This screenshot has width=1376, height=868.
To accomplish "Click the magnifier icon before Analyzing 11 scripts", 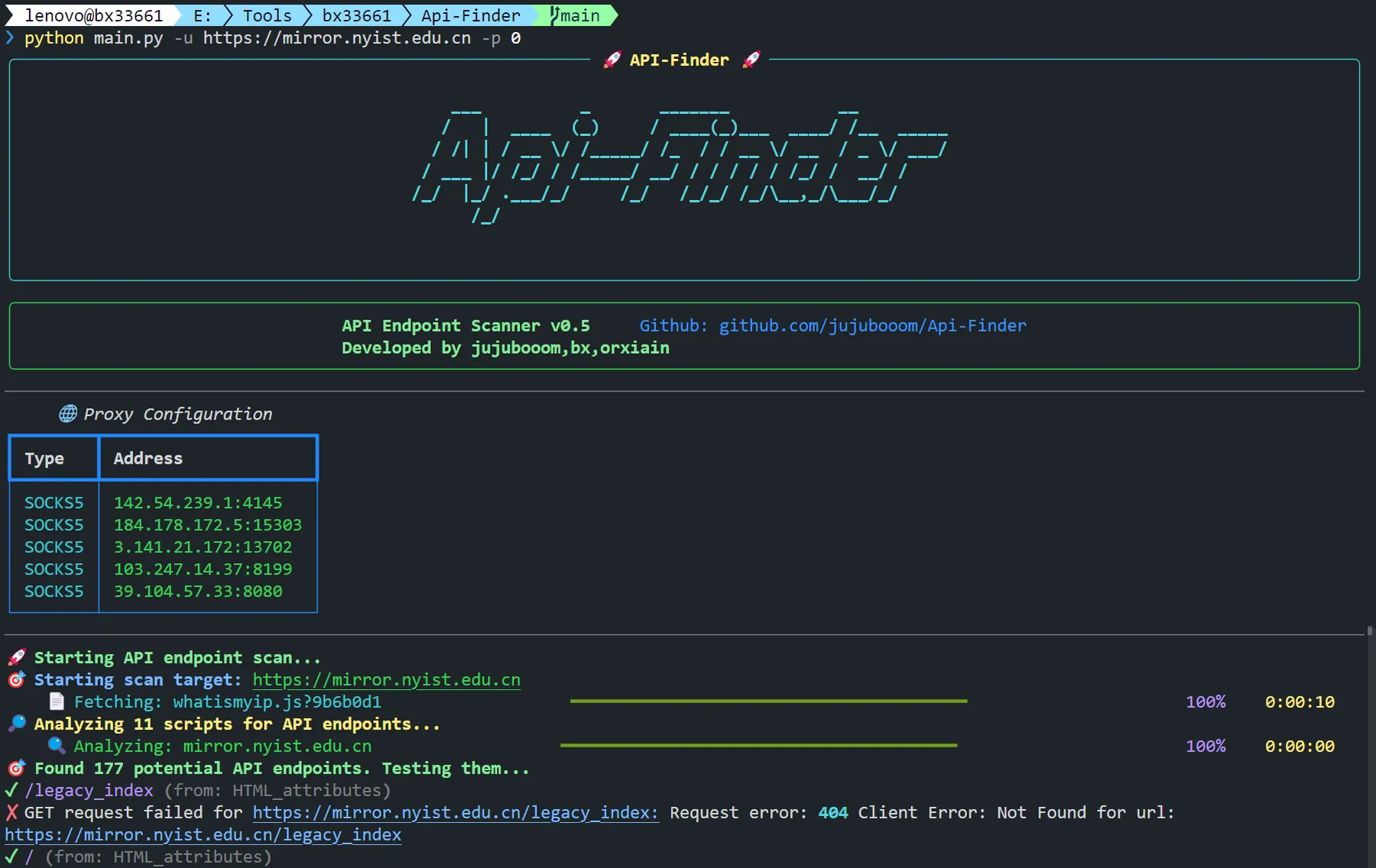I will click(17, 724).
